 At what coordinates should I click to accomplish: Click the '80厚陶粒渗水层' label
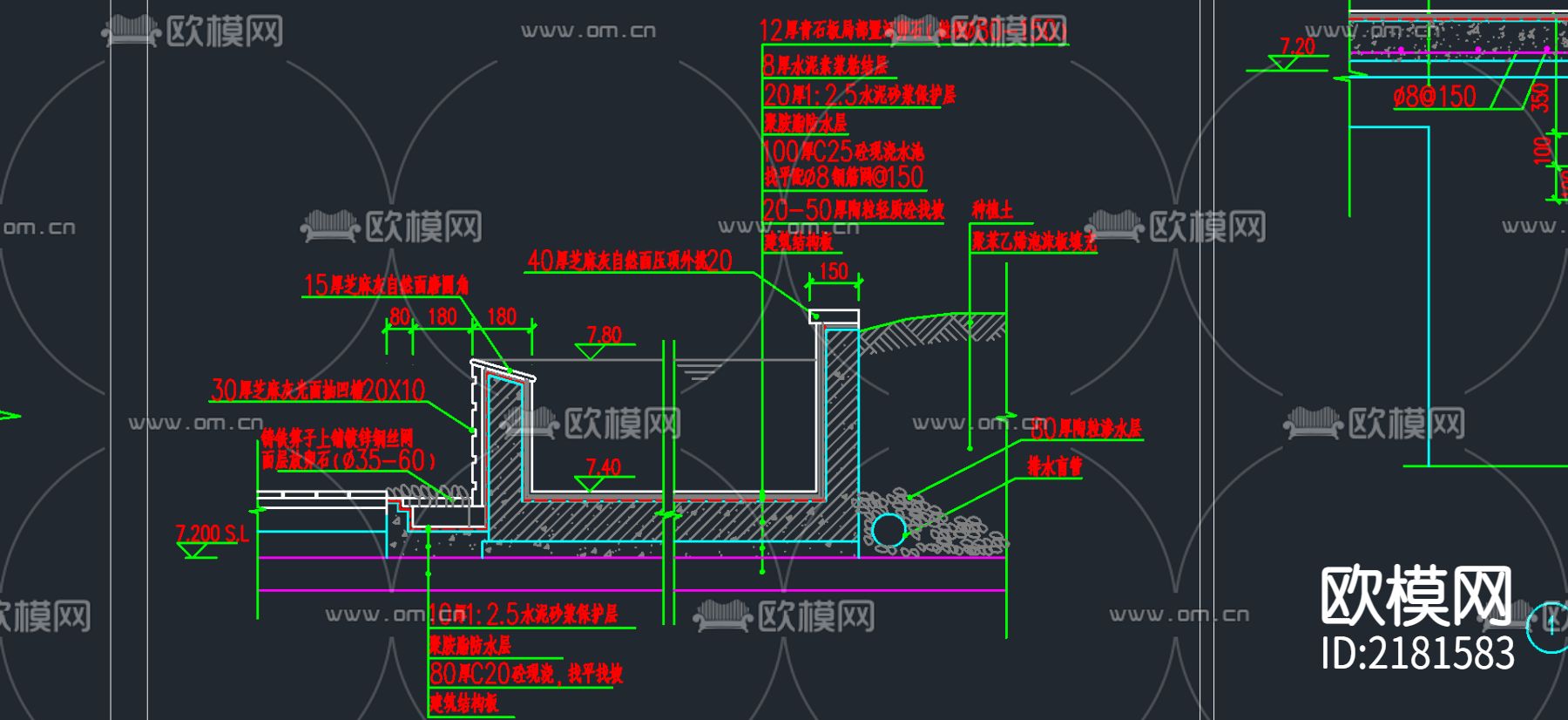coord(1086,428)
